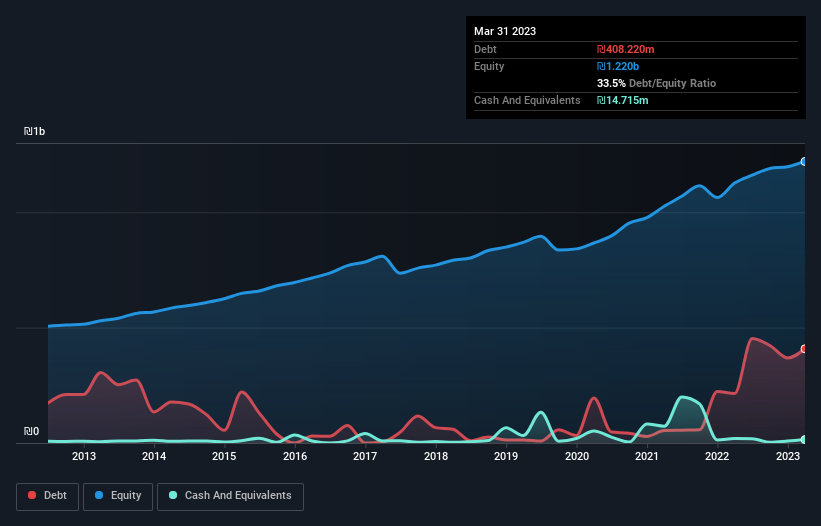Image resolution: width=821 pixels, height=526 pixels.
Task: Click the 2023 x-axis label
Action: click(787, 456)
